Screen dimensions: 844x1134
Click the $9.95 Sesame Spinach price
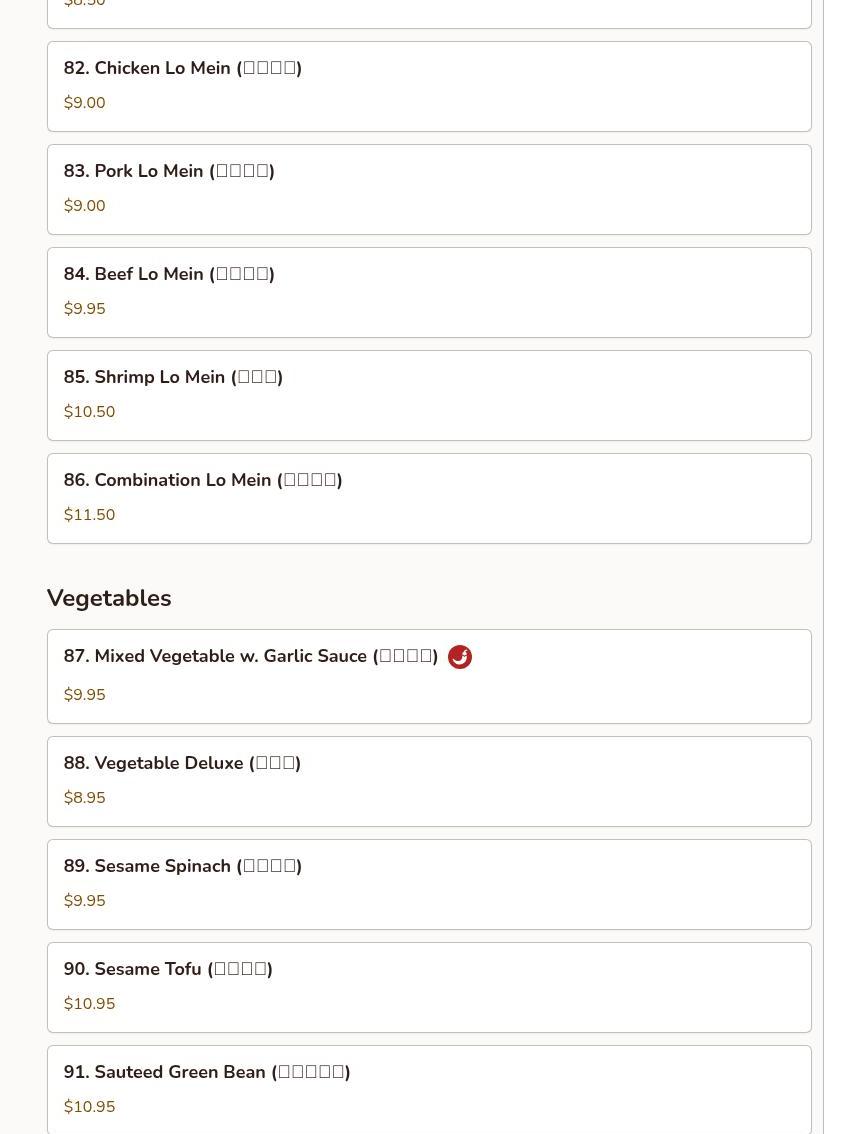[85, 900]
